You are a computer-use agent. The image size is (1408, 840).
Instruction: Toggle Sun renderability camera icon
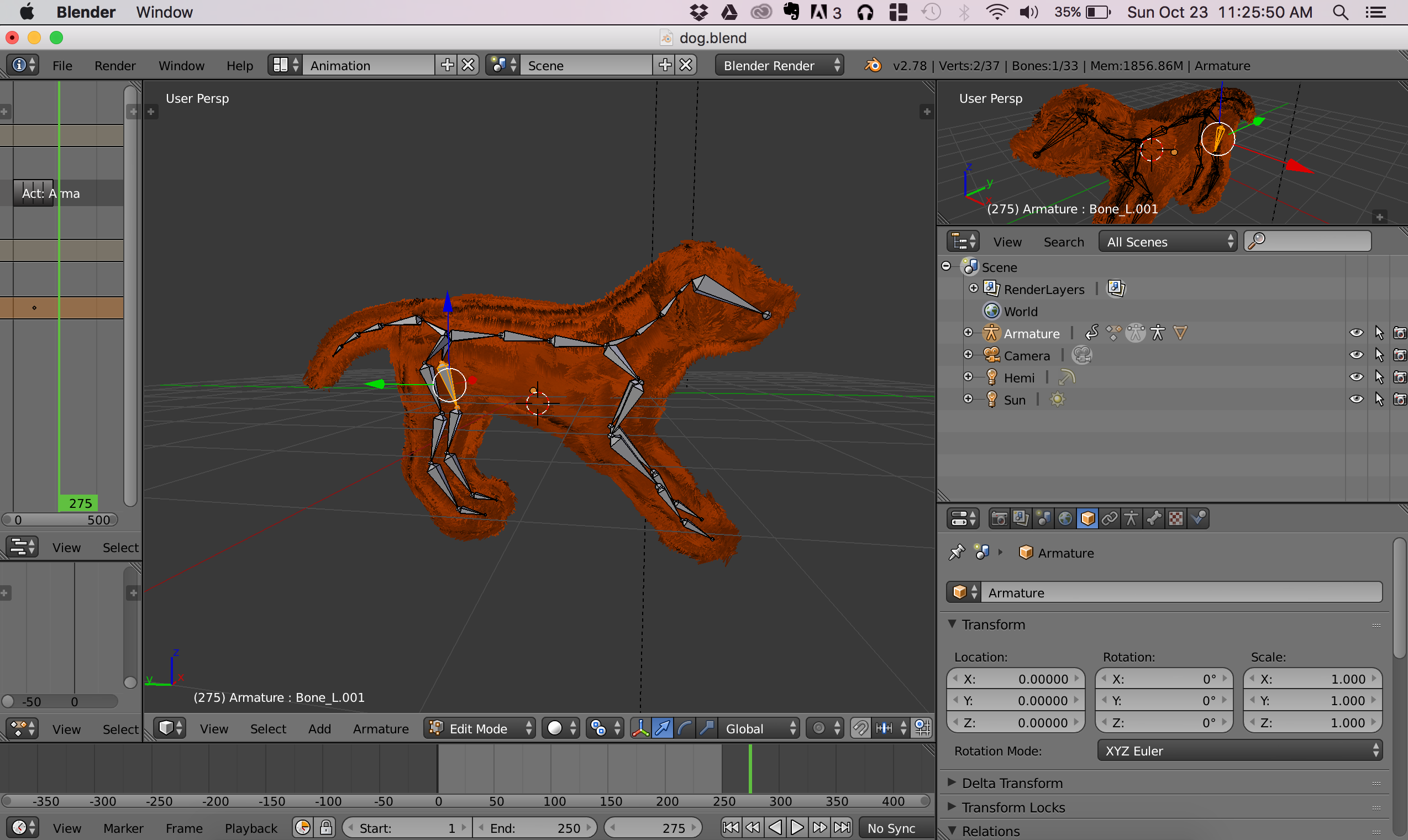tap(1400, 400)
